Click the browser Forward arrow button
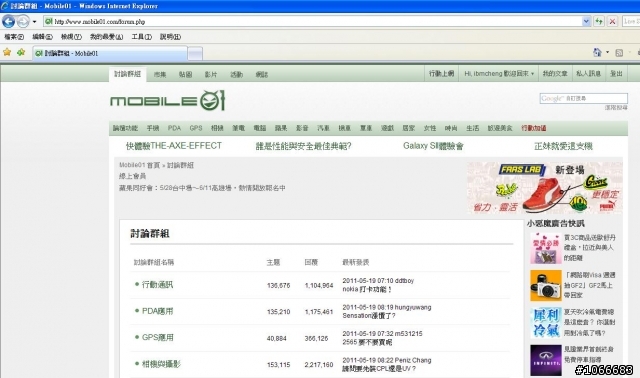Screen dimensions: 640x378 point(23,21)
